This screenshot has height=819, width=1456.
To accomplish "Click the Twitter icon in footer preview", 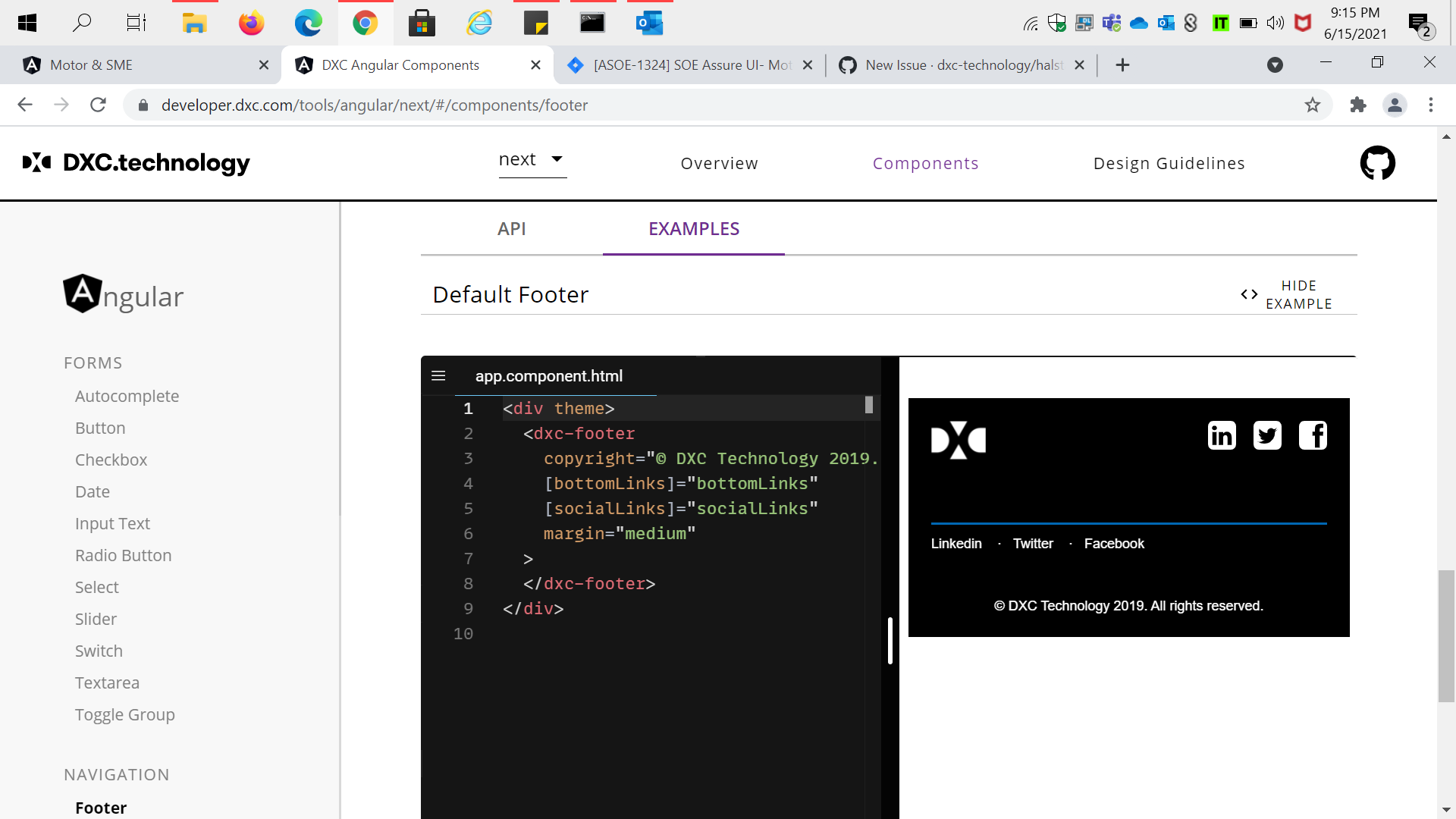I will point(1267,435).
